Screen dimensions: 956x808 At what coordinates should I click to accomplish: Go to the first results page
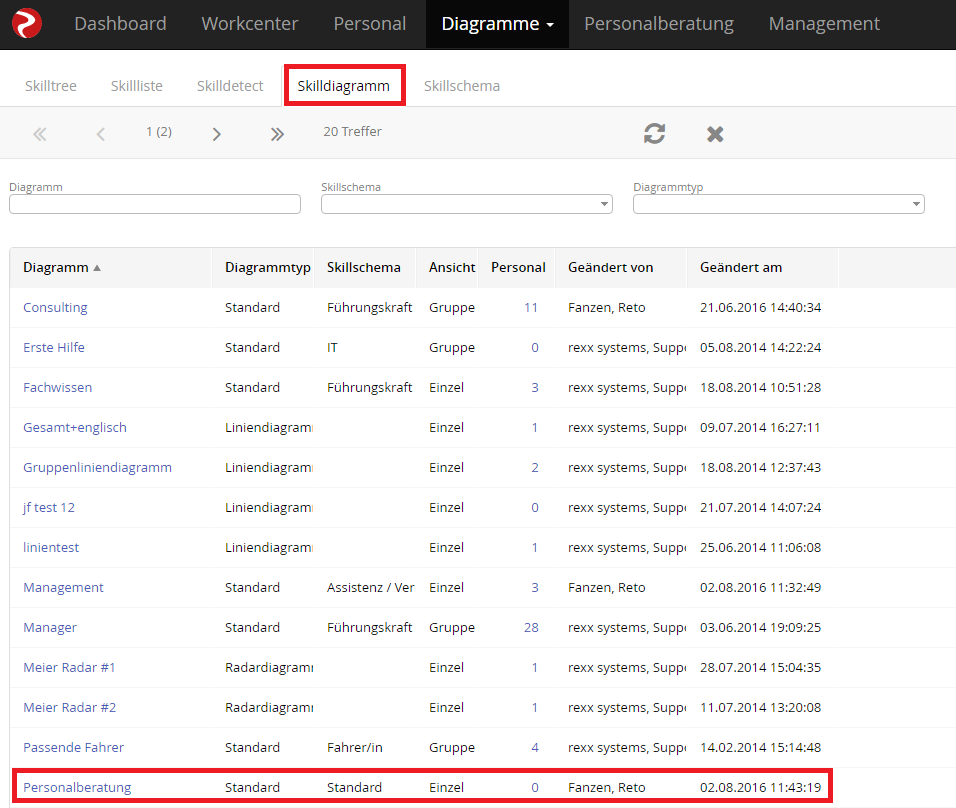click(x=40, y=134)
